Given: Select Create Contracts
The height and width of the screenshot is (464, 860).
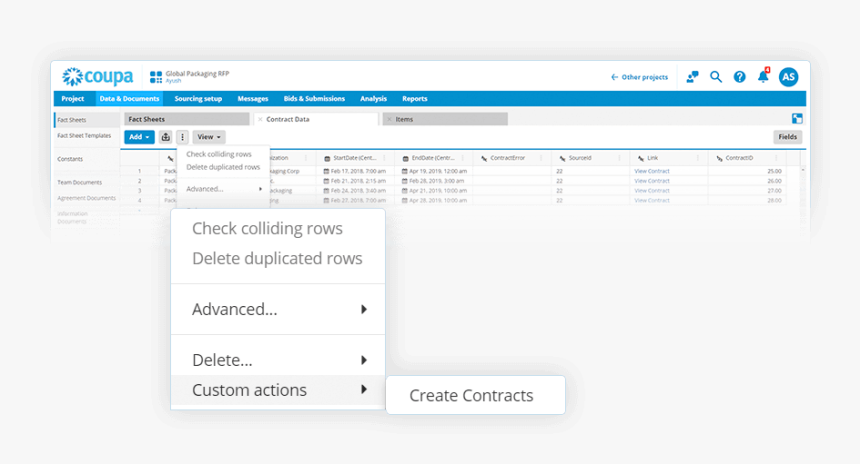Looking at the screenshot, I should pyautogui.click(x=476, y=395).
